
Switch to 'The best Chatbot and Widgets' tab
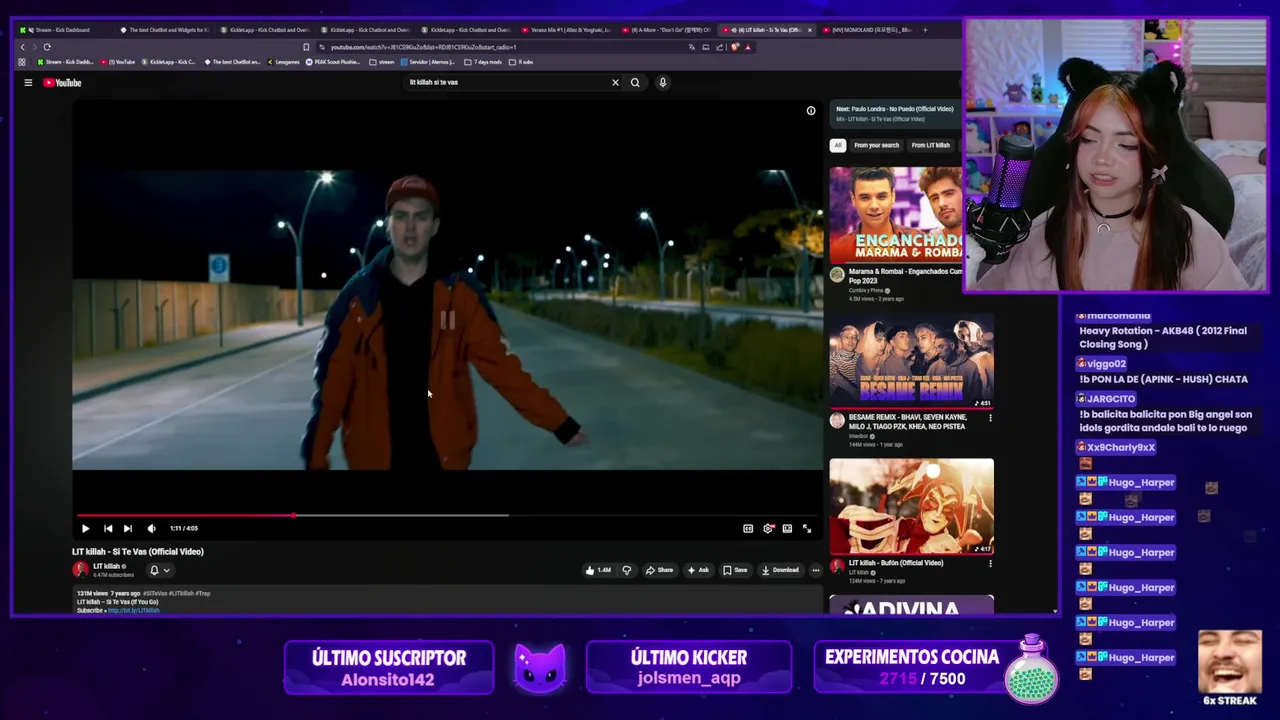(165, 30)
